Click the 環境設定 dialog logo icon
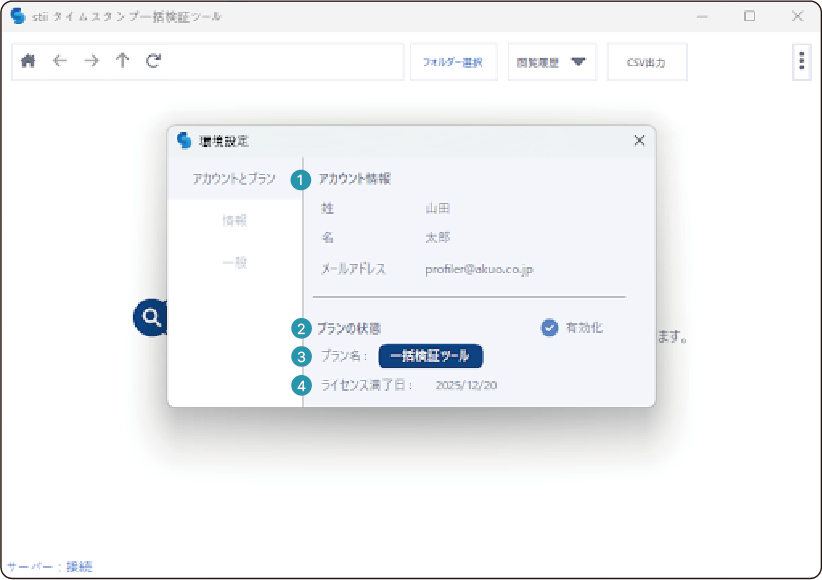Image resolution: width=822 pixels, height=580 pixels. [x=183, y=141]
